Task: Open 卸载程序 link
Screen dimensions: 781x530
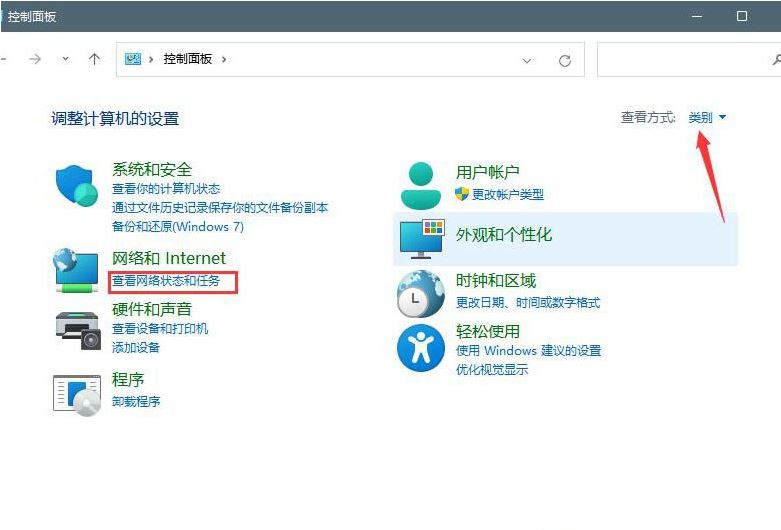Action: [136, 401]
